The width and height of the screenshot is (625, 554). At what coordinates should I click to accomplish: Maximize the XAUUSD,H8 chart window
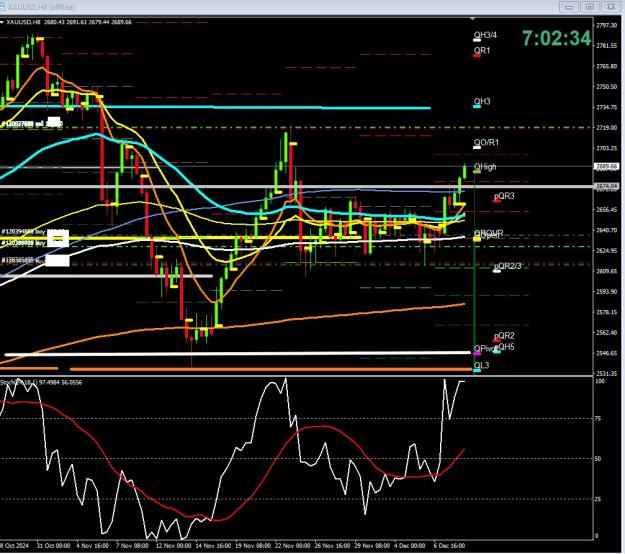pos(590,7)
